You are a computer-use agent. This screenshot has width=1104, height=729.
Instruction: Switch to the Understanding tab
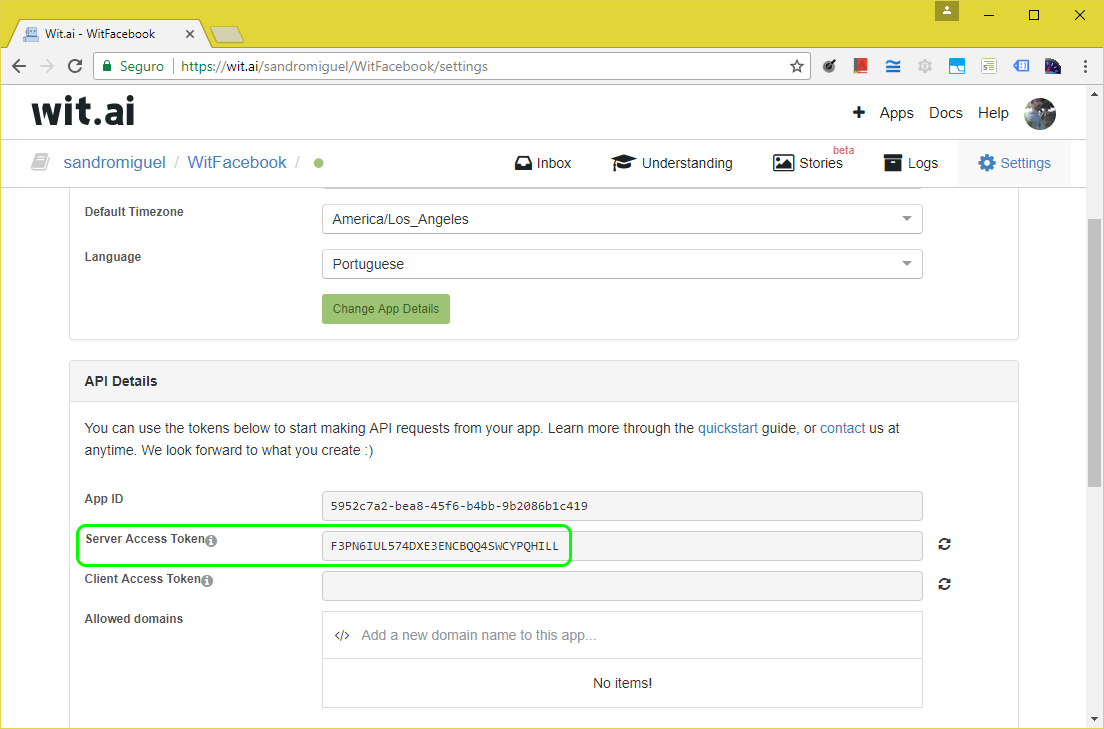pos(672,163)
